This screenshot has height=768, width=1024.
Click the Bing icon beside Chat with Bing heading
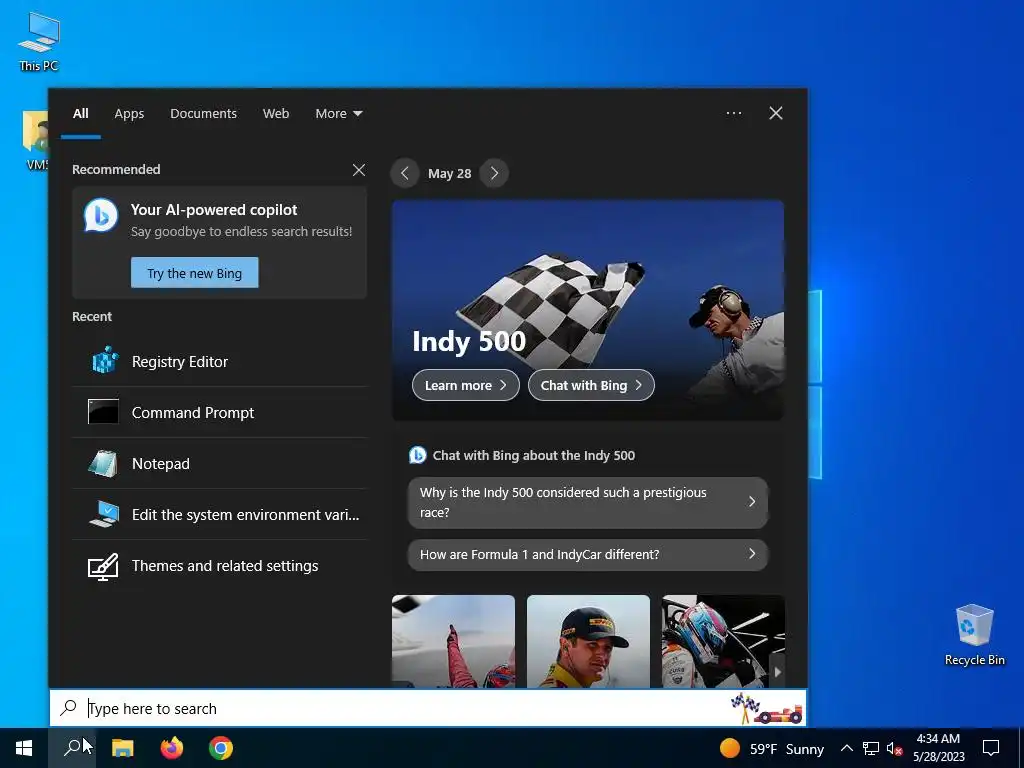click(417, 455)
